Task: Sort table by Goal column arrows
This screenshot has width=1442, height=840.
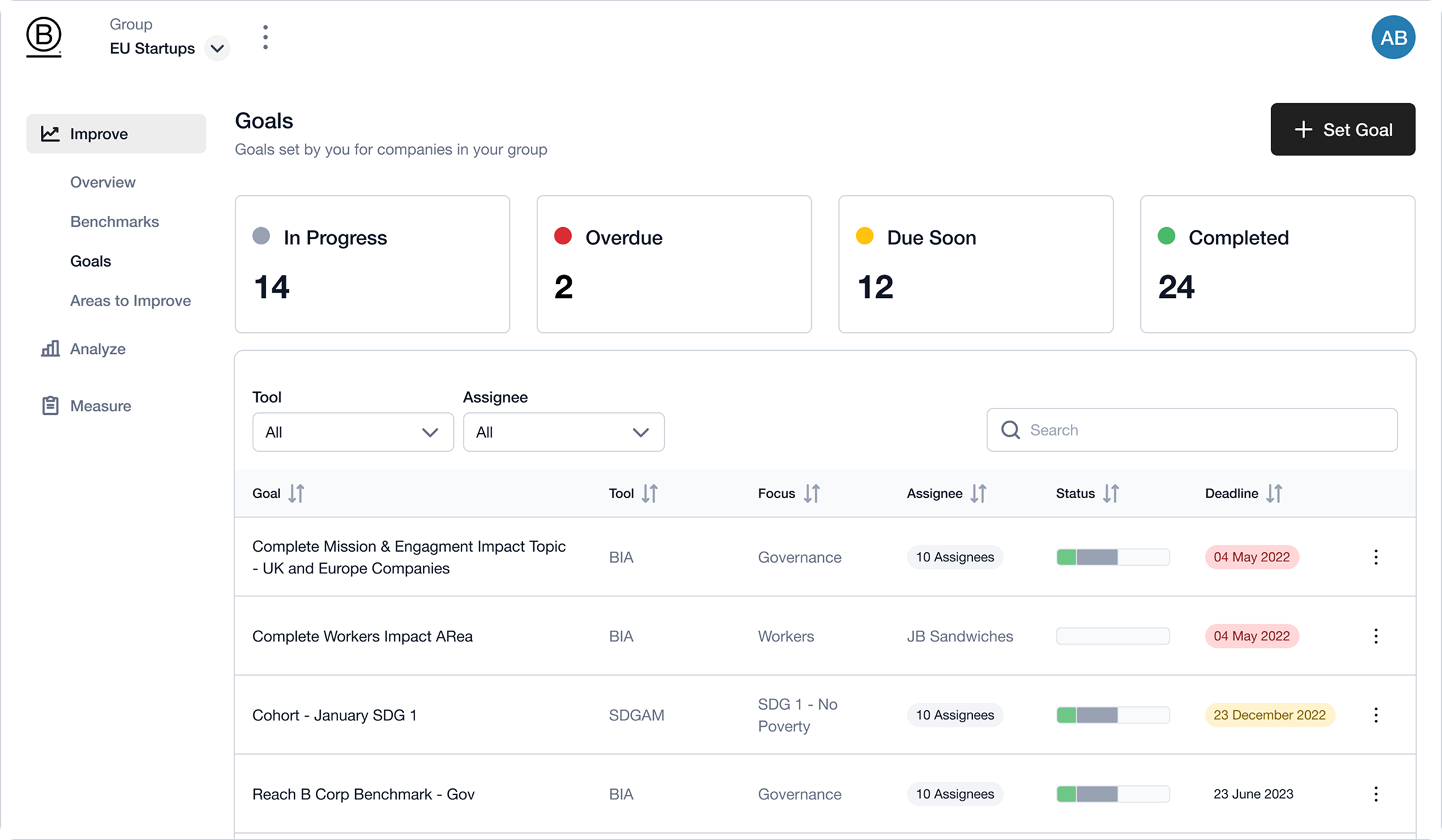Action: pyautogui.click(x=297, y=493)
